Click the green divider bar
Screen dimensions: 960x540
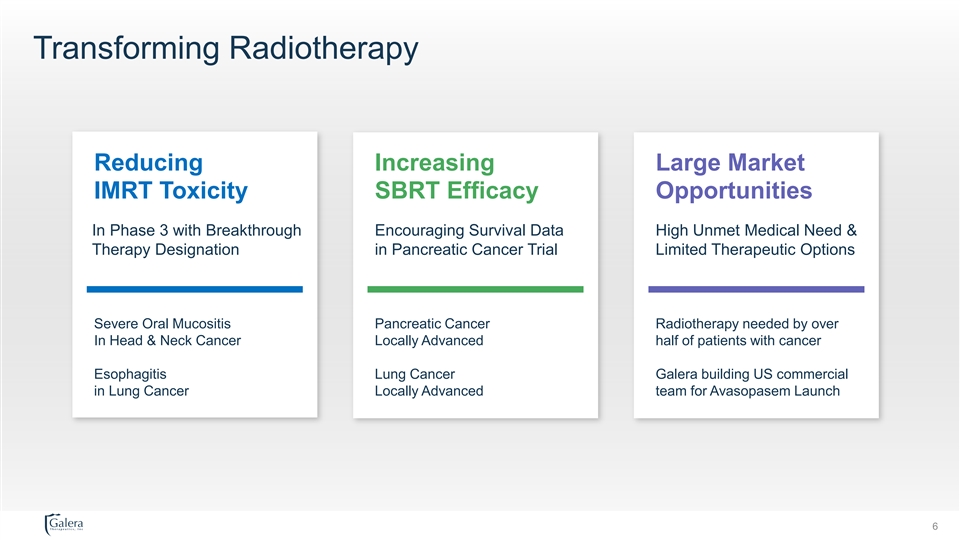pos(476,289)
